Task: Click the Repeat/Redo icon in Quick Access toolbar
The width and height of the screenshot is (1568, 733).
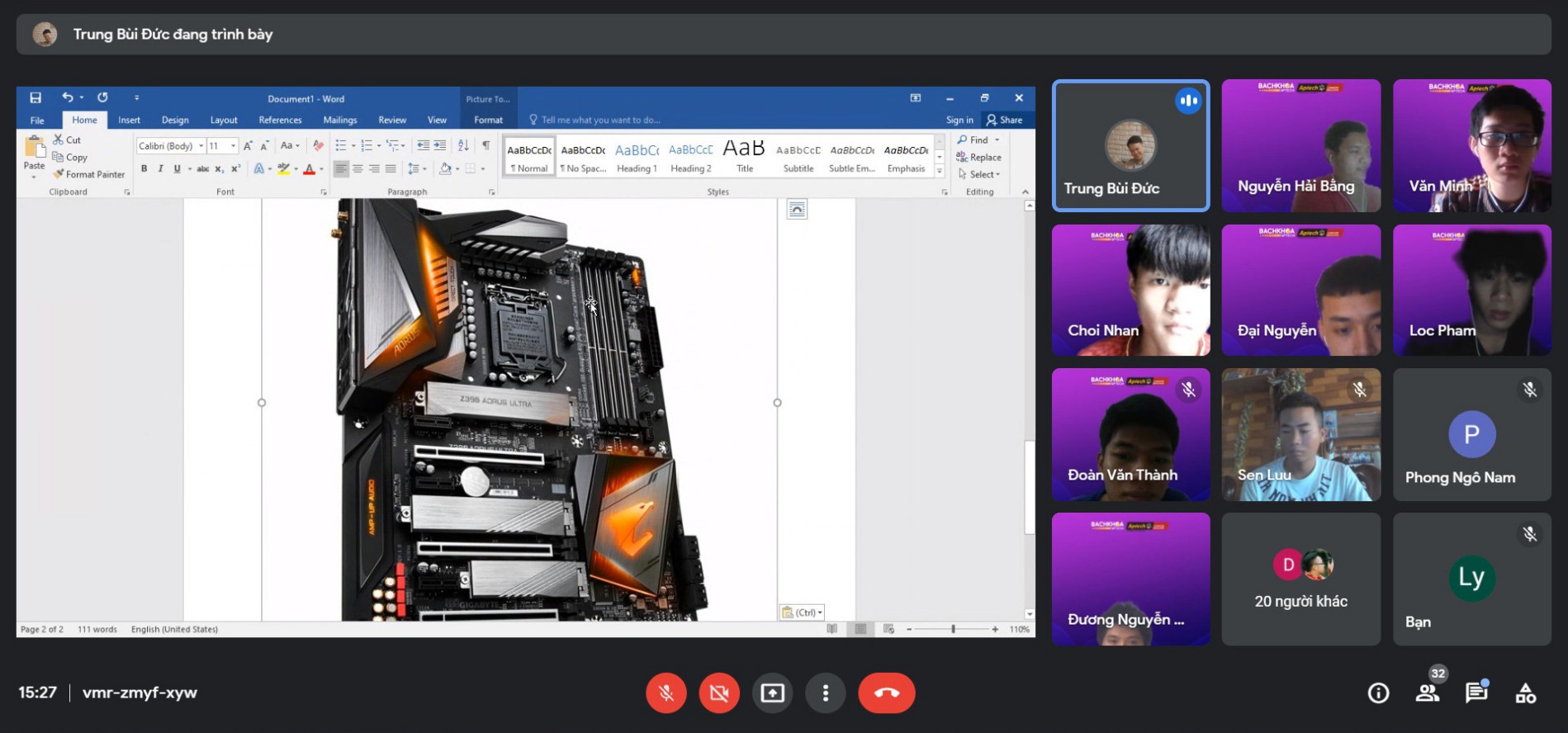Action: point(102,97)
